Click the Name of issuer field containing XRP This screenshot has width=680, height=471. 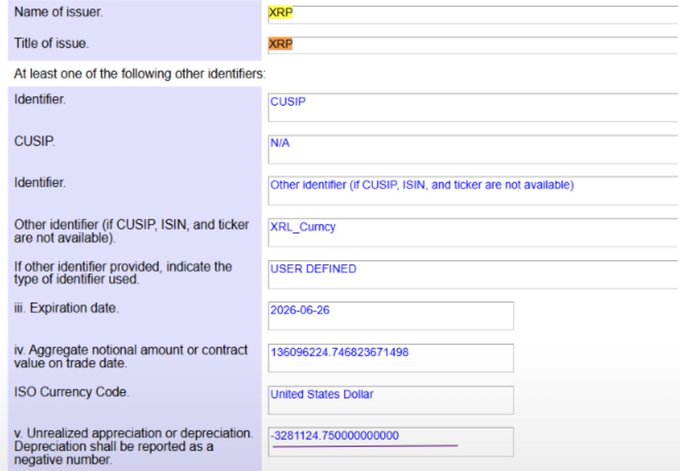[474, 15]
